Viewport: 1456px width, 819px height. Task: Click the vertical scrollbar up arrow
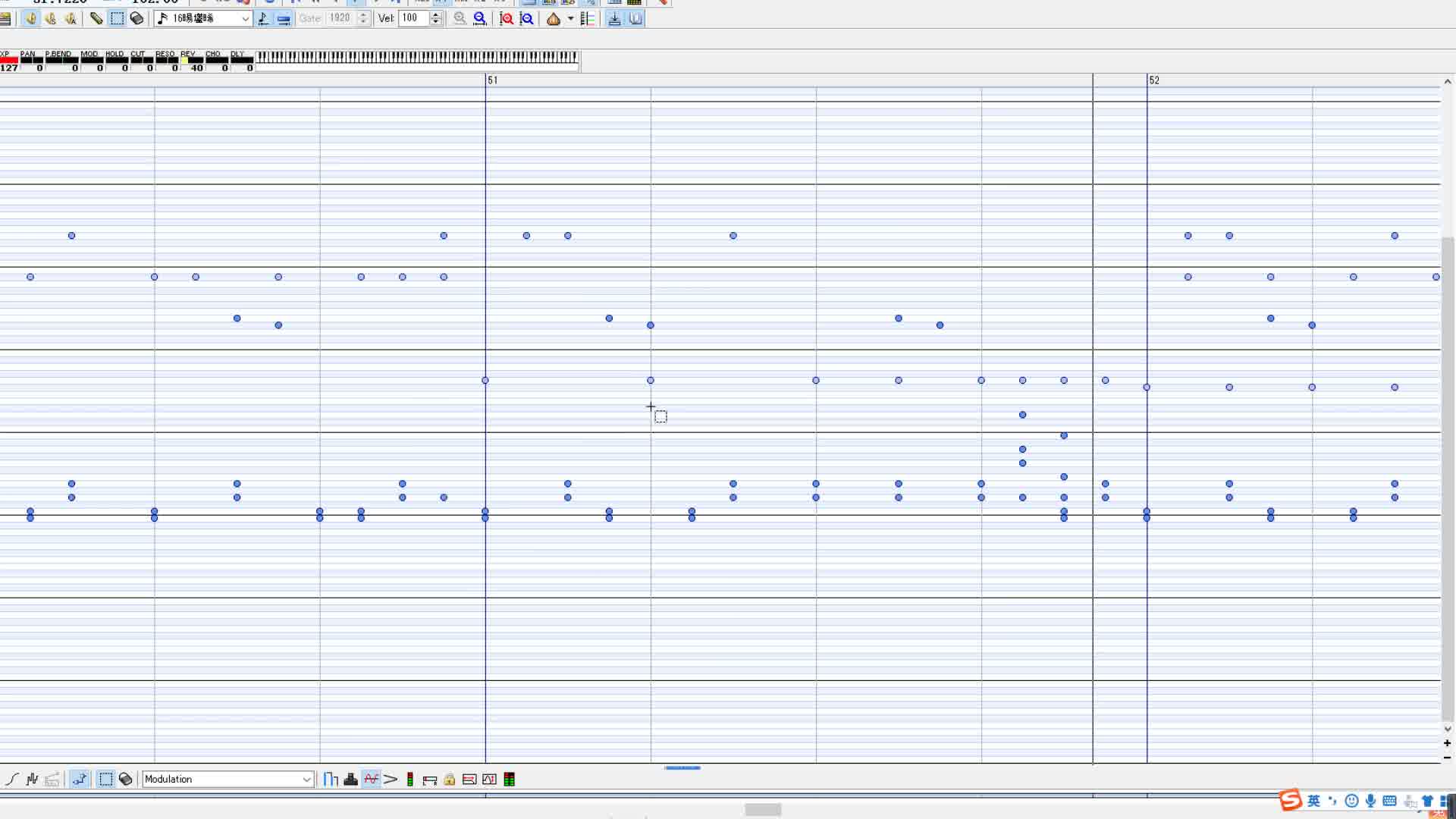tap(1447, 81)
